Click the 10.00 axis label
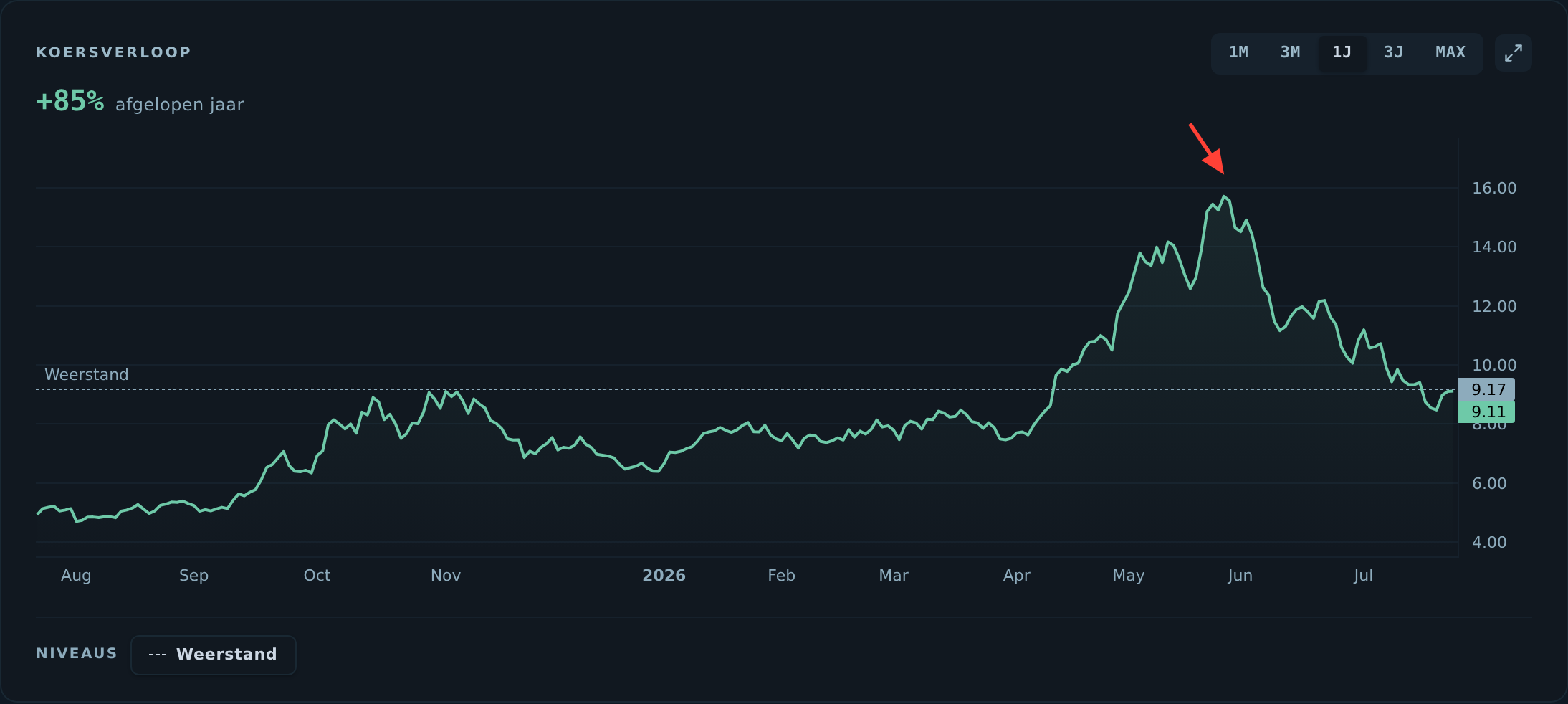This screenshot has height=704, width=1568. 1494,365
